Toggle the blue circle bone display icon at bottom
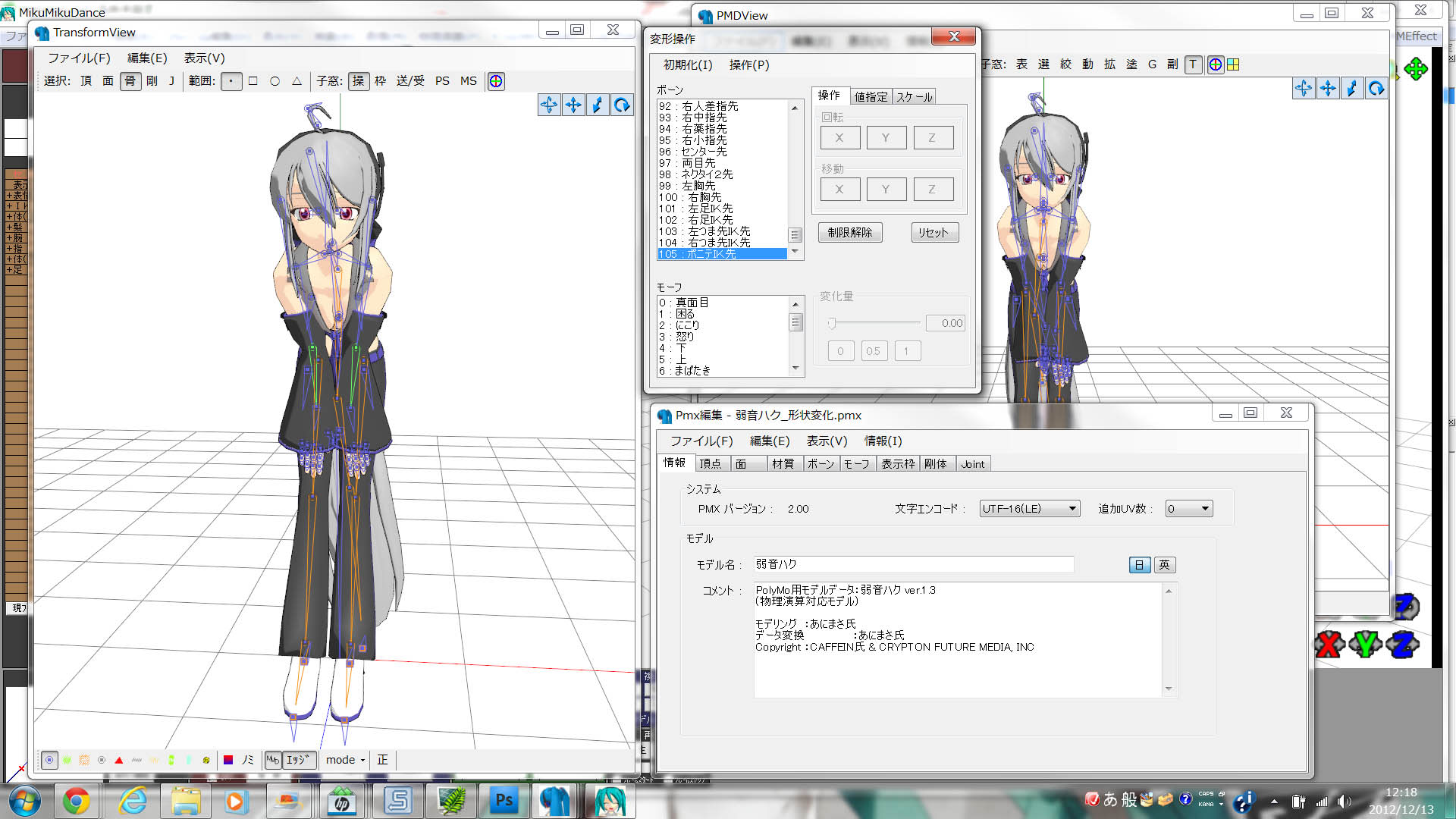Viewport: 1456px width, 819px height. [x=49, y=760]
